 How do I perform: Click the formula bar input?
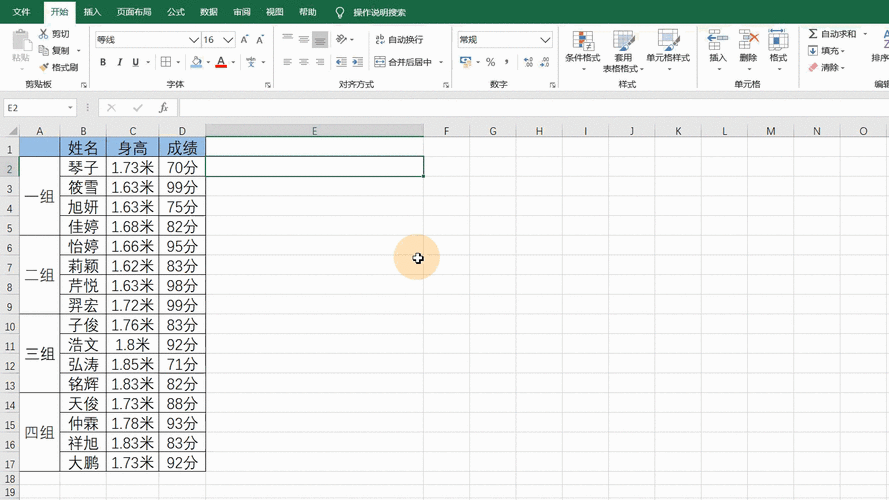coord(533,107)
